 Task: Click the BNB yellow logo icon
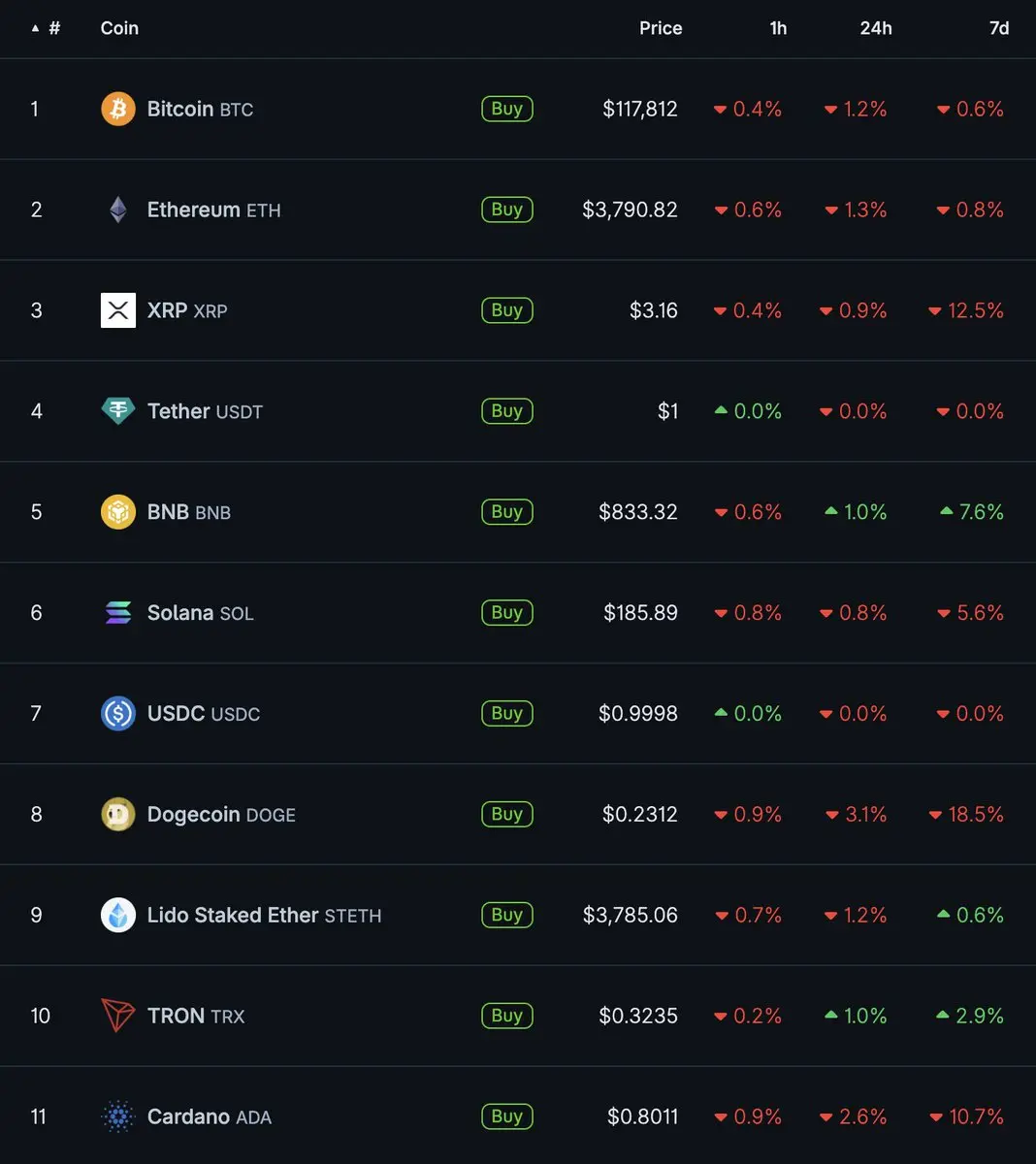118,512
